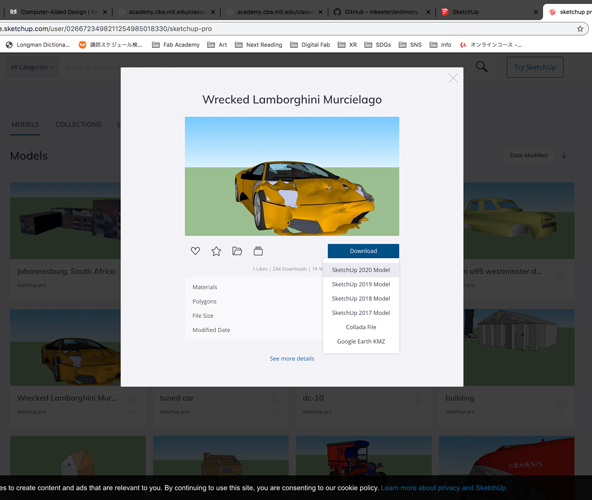Download icon on tuned car card
Screen dimensions: 592x500
(274, 398)
